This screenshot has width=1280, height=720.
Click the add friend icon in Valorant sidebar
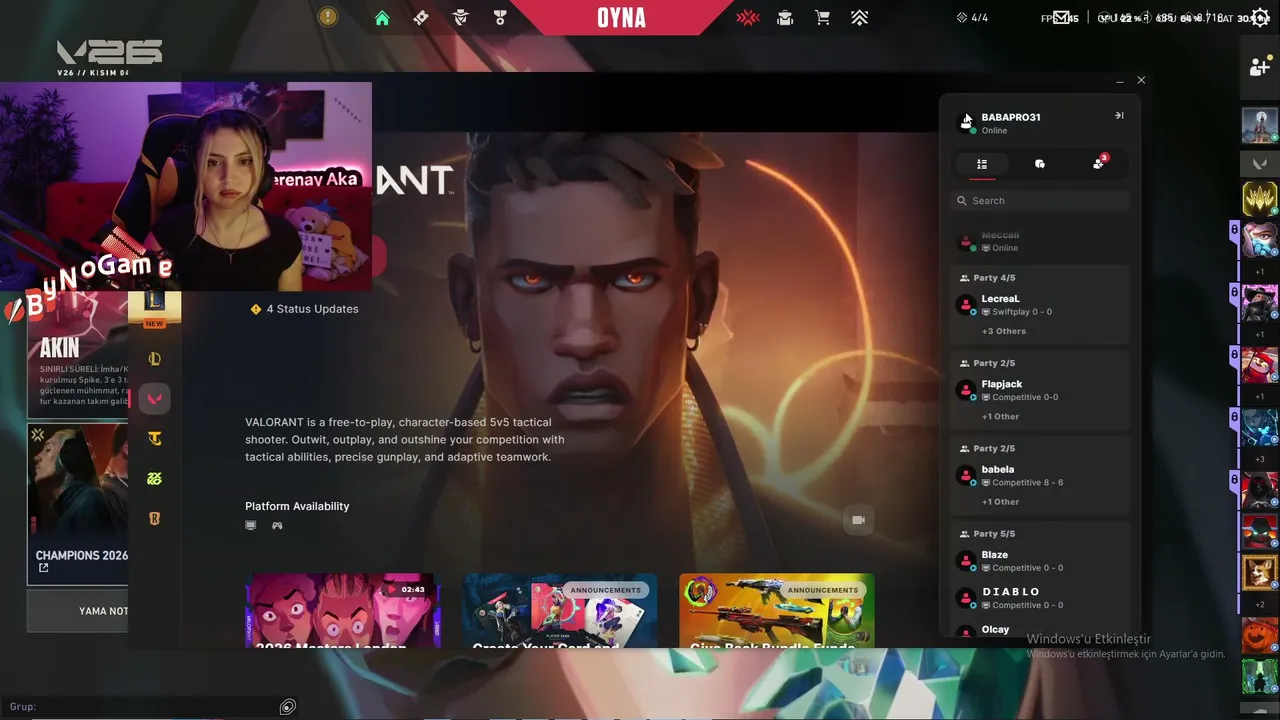tap(1260, 67)
